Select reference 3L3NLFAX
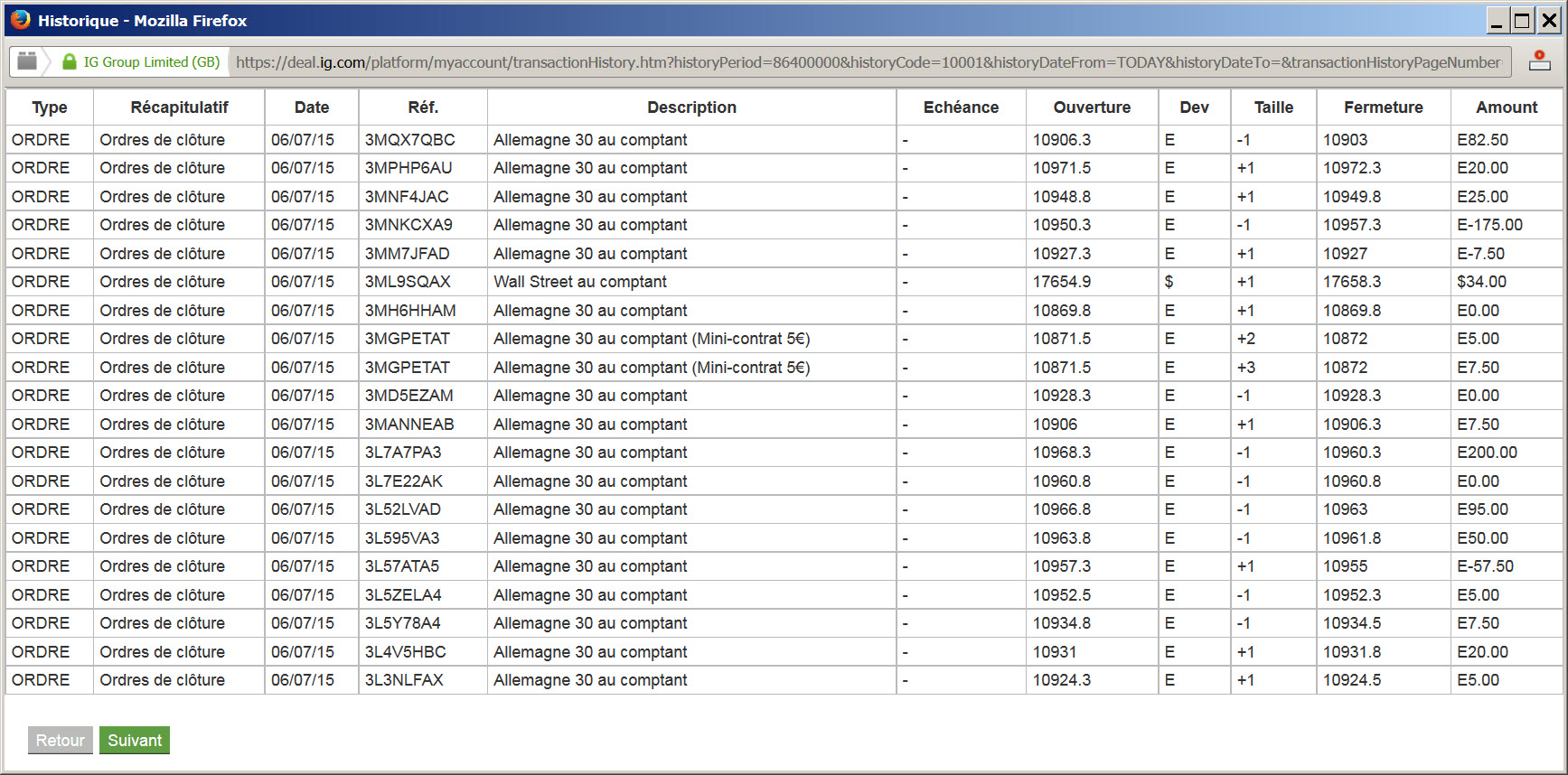1568x775 pixels. 404,680
